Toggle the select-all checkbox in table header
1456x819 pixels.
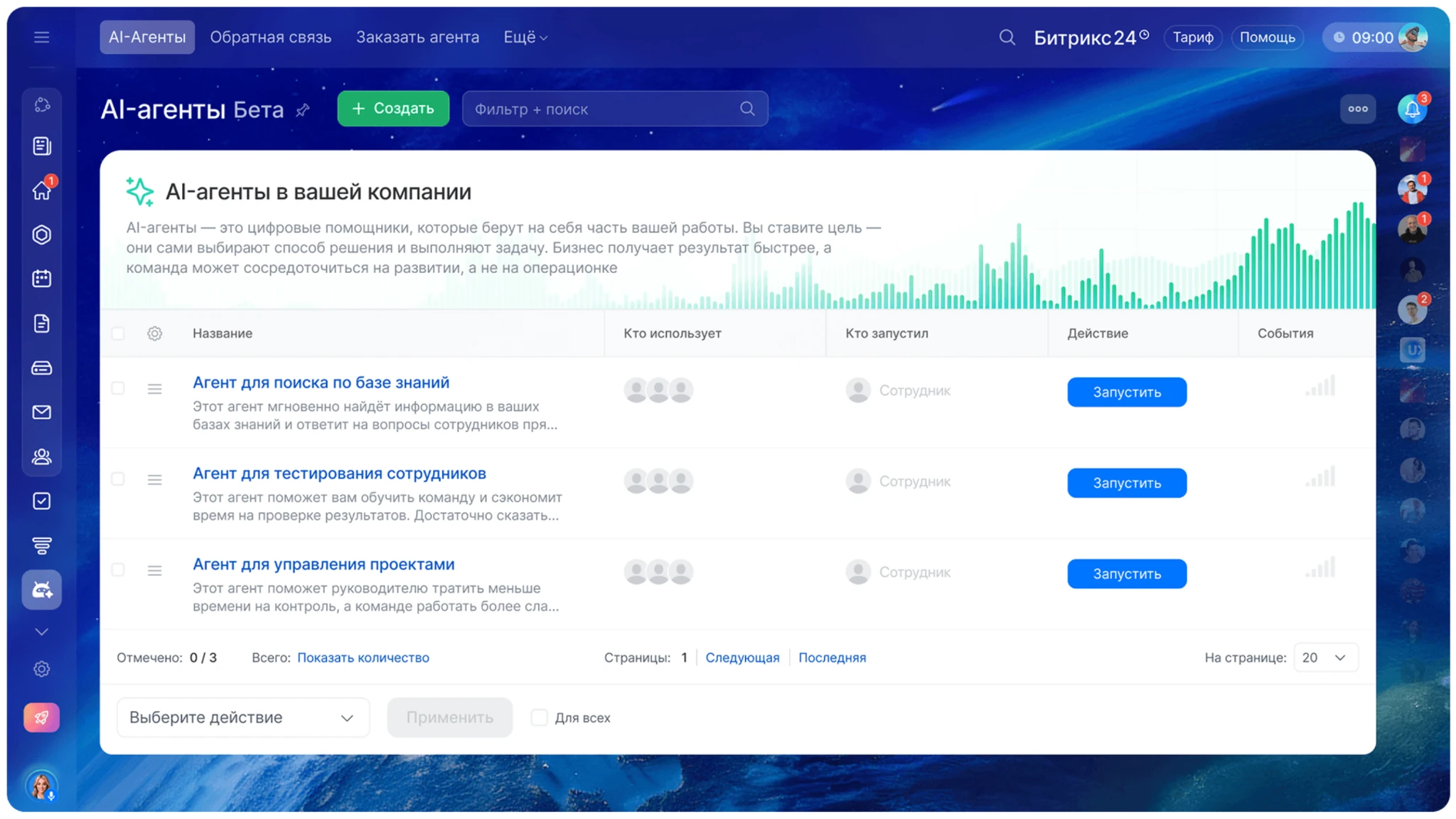coord(118,333)
